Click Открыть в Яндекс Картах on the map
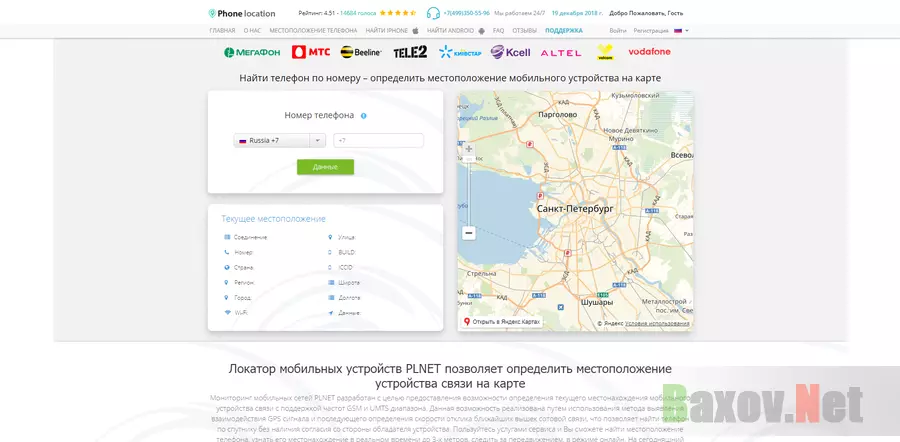 (x=501, y=322)
